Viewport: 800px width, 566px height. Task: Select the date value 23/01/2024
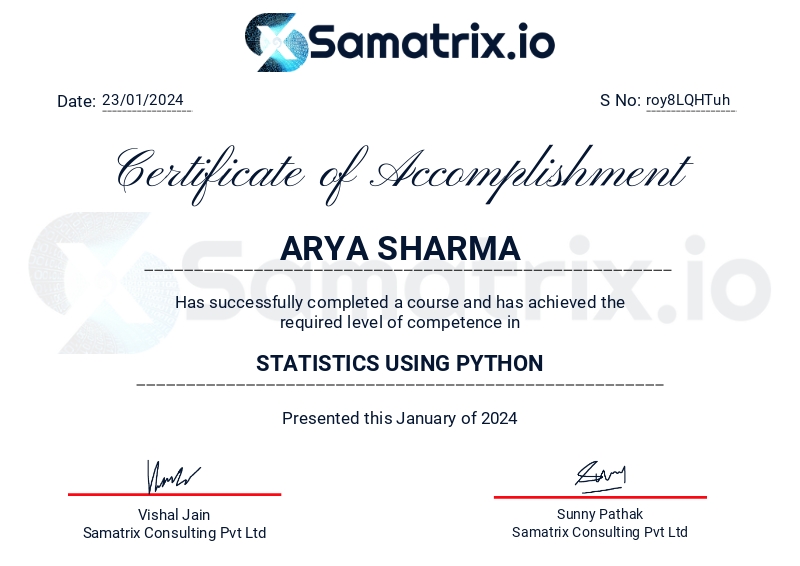pyautogui.click(x=143, y=100)
